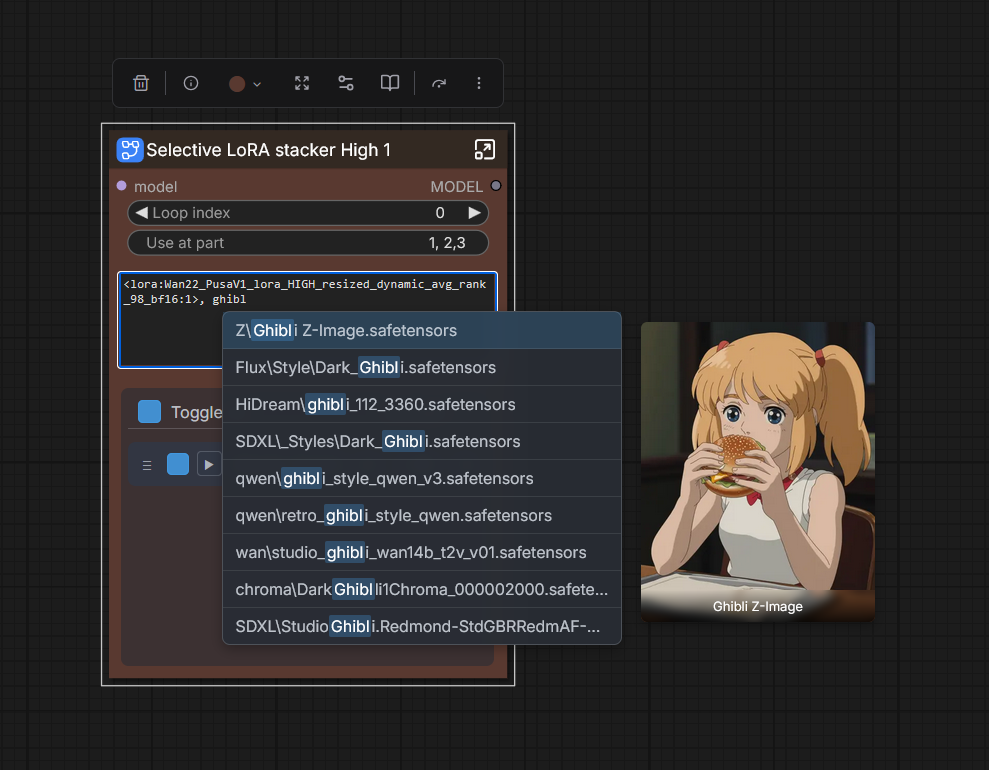The height and width of the screenshot is (770, 989).
Task: Open the brown node color dropdown
Action: (245, 84)
